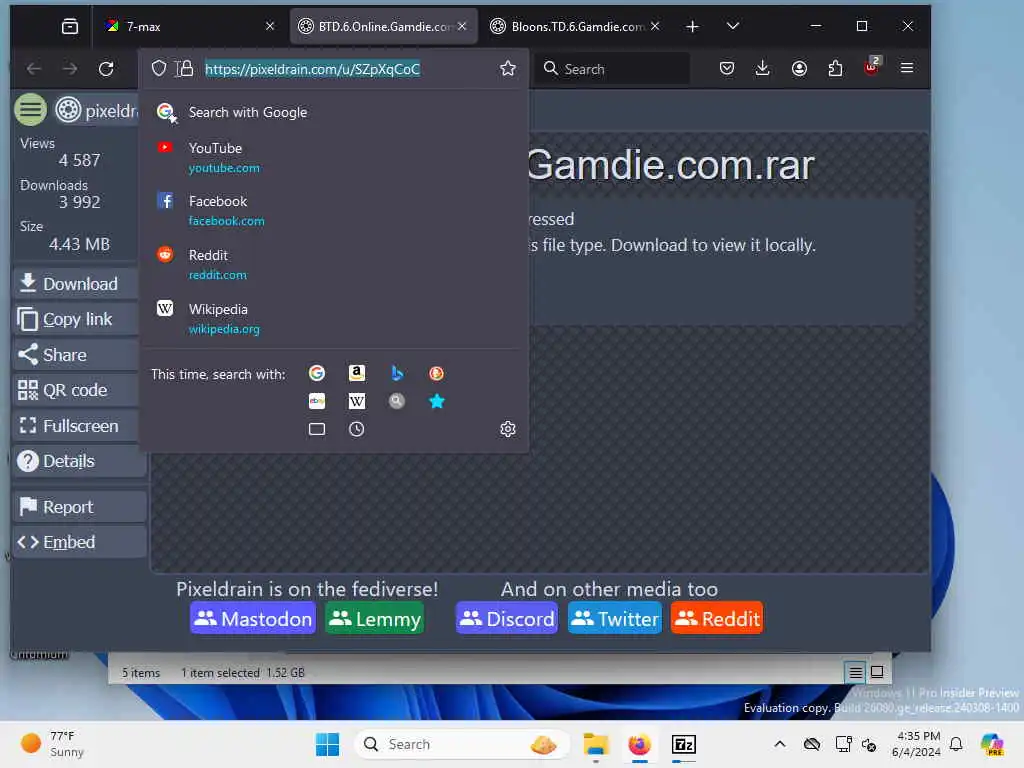
Task: Open file Details
Action: tap(78, 461)
